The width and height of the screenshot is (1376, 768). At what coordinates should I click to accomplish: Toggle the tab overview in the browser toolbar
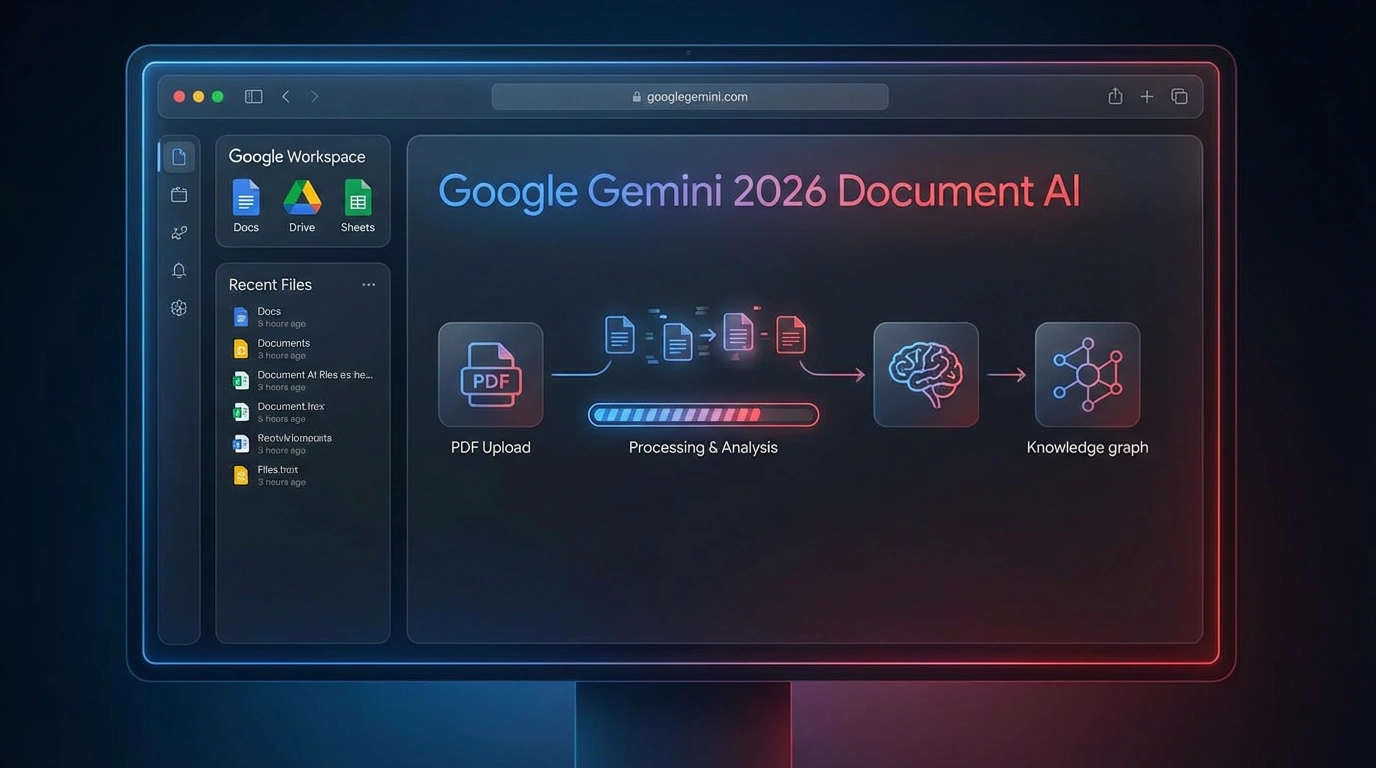[1179, 96]
